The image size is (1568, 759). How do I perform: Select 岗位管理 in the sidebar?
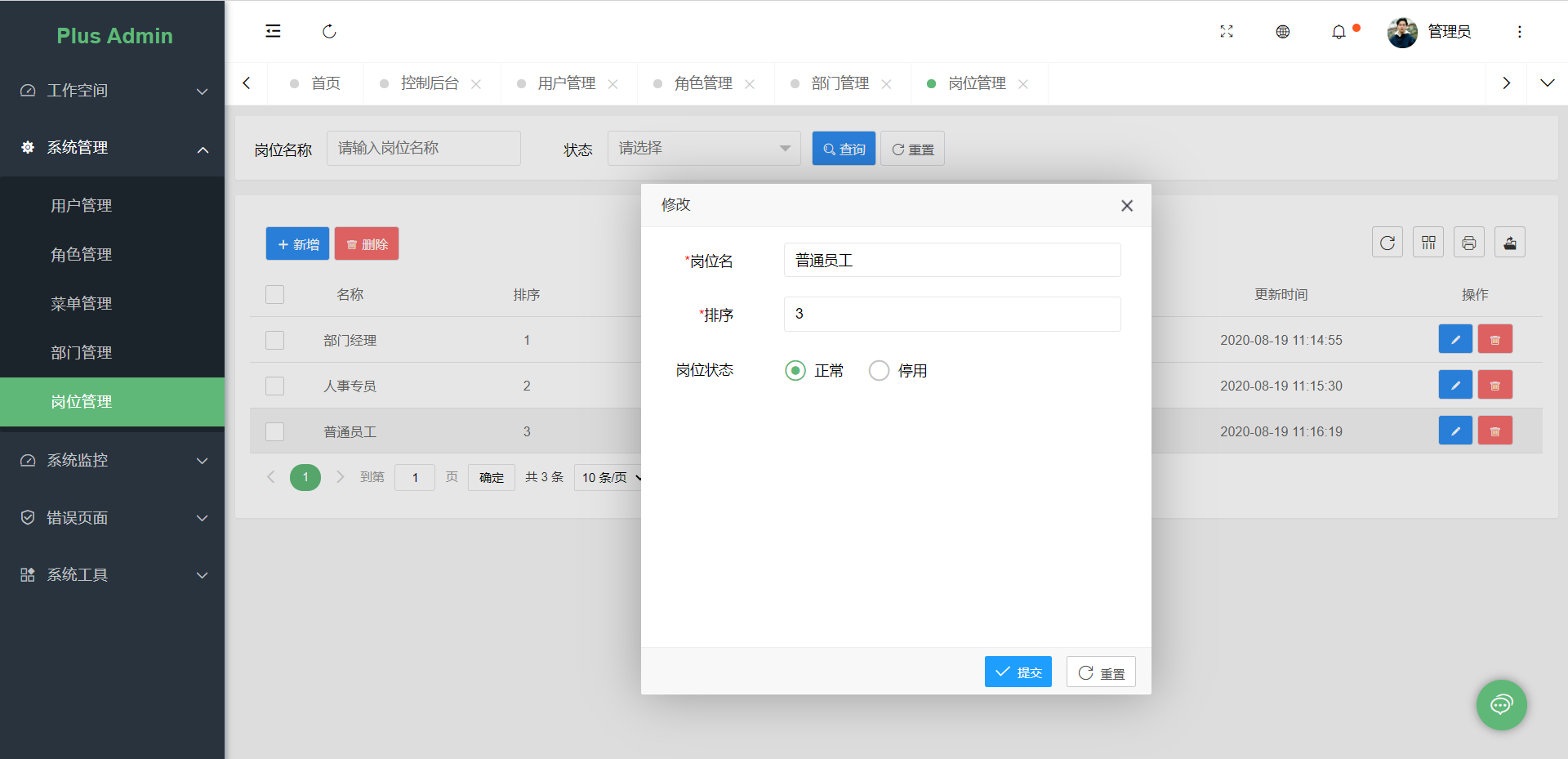[x=112, y=401]
